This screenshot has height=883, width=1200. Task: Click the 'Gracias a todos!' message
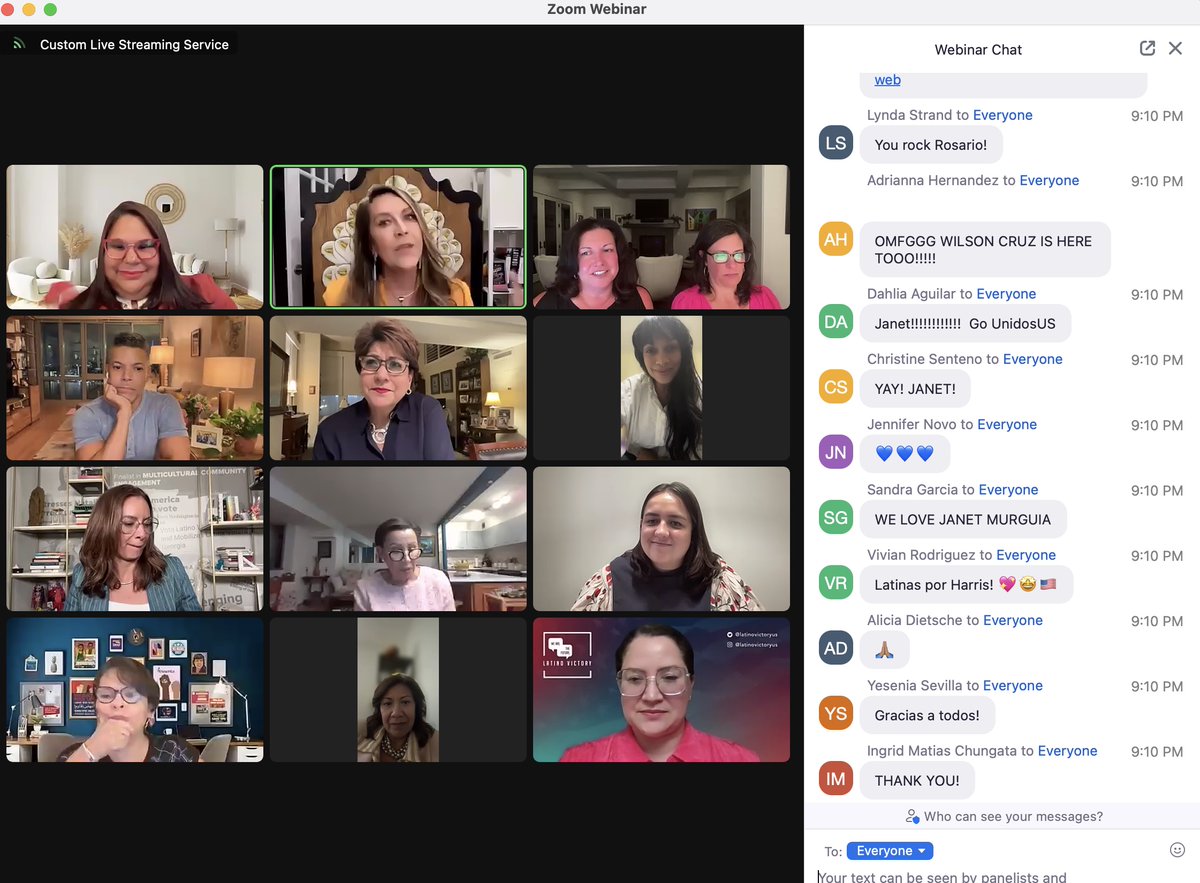[927, 715]
